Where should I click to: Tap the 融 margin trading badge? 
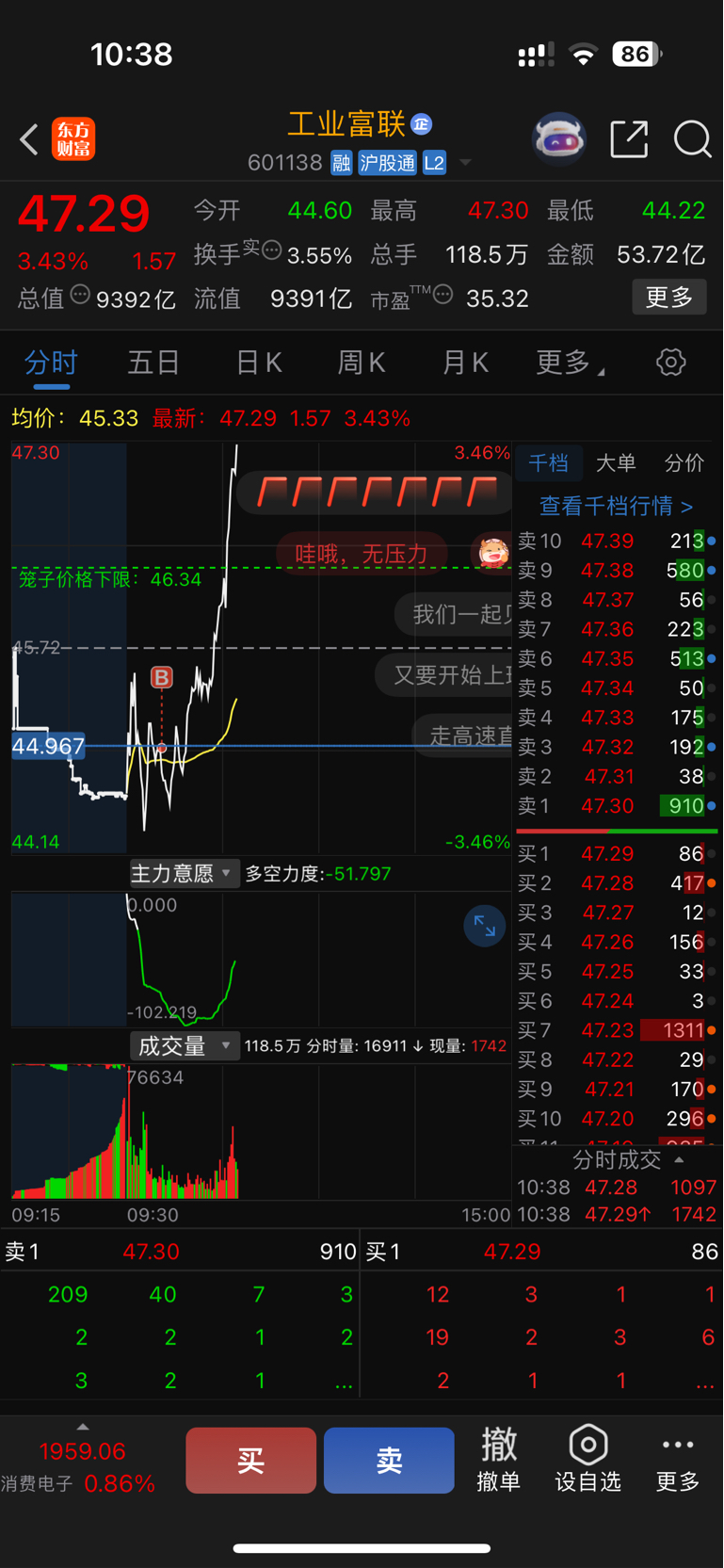pyautogui.click(x=341, y=163)
